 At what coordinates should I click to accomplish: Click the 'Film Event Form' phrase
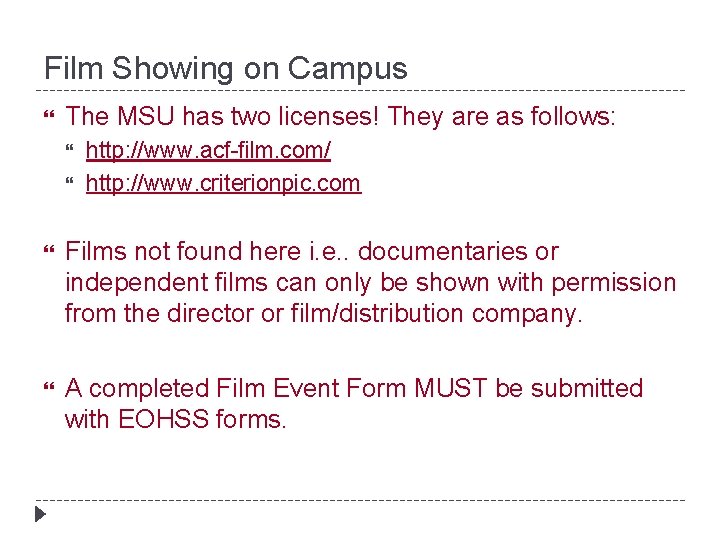click(x=311, y=388)
